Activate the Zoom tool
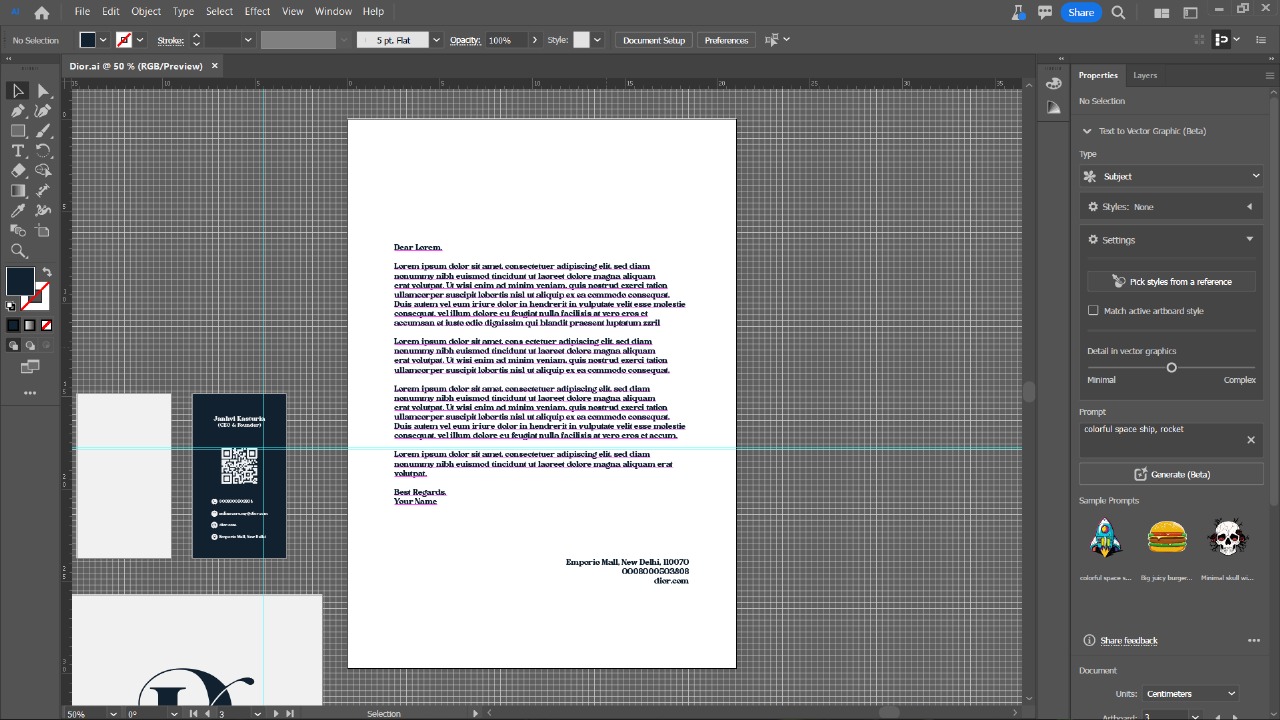 (x=17, y=250)
